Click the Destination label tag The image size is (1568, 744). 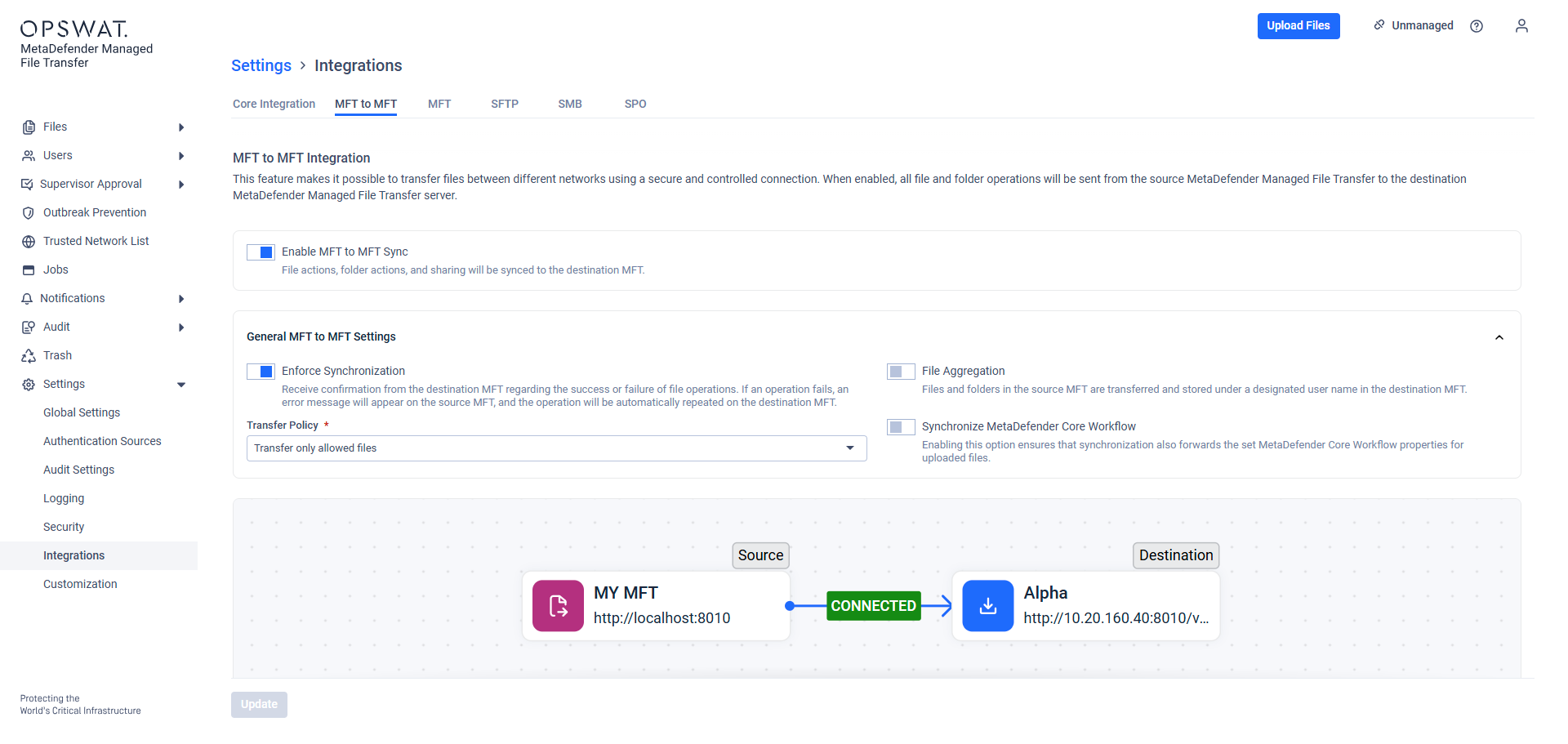[x=1176, y=555]
